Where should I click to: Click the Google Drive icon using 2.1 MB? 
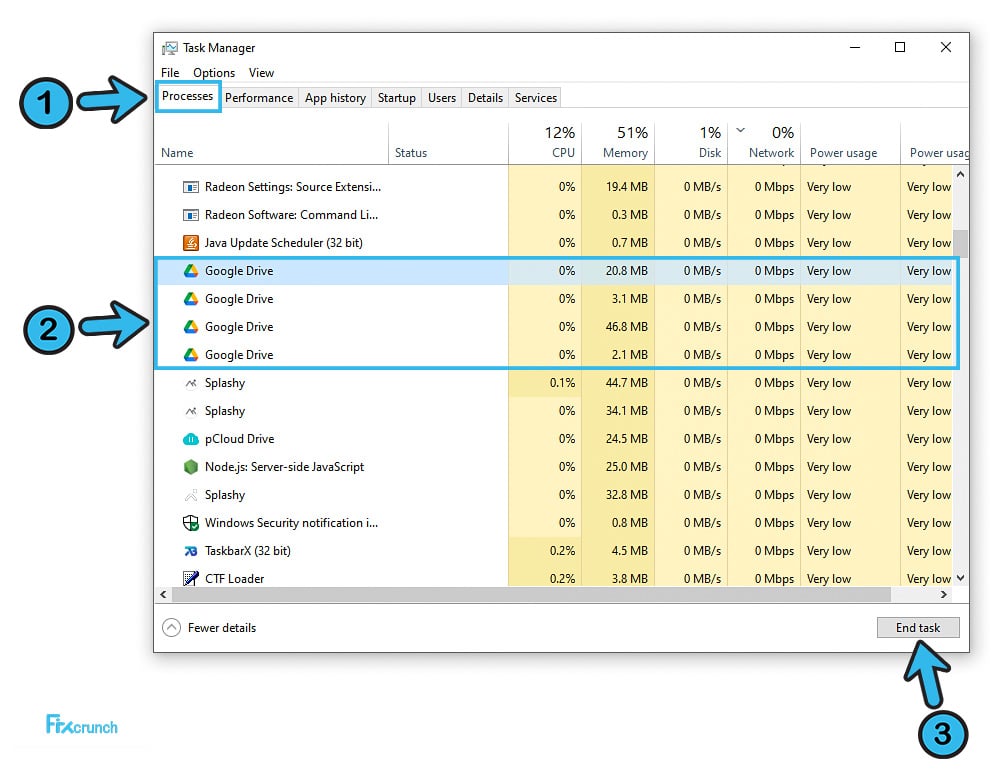click(x=190, y=355)
